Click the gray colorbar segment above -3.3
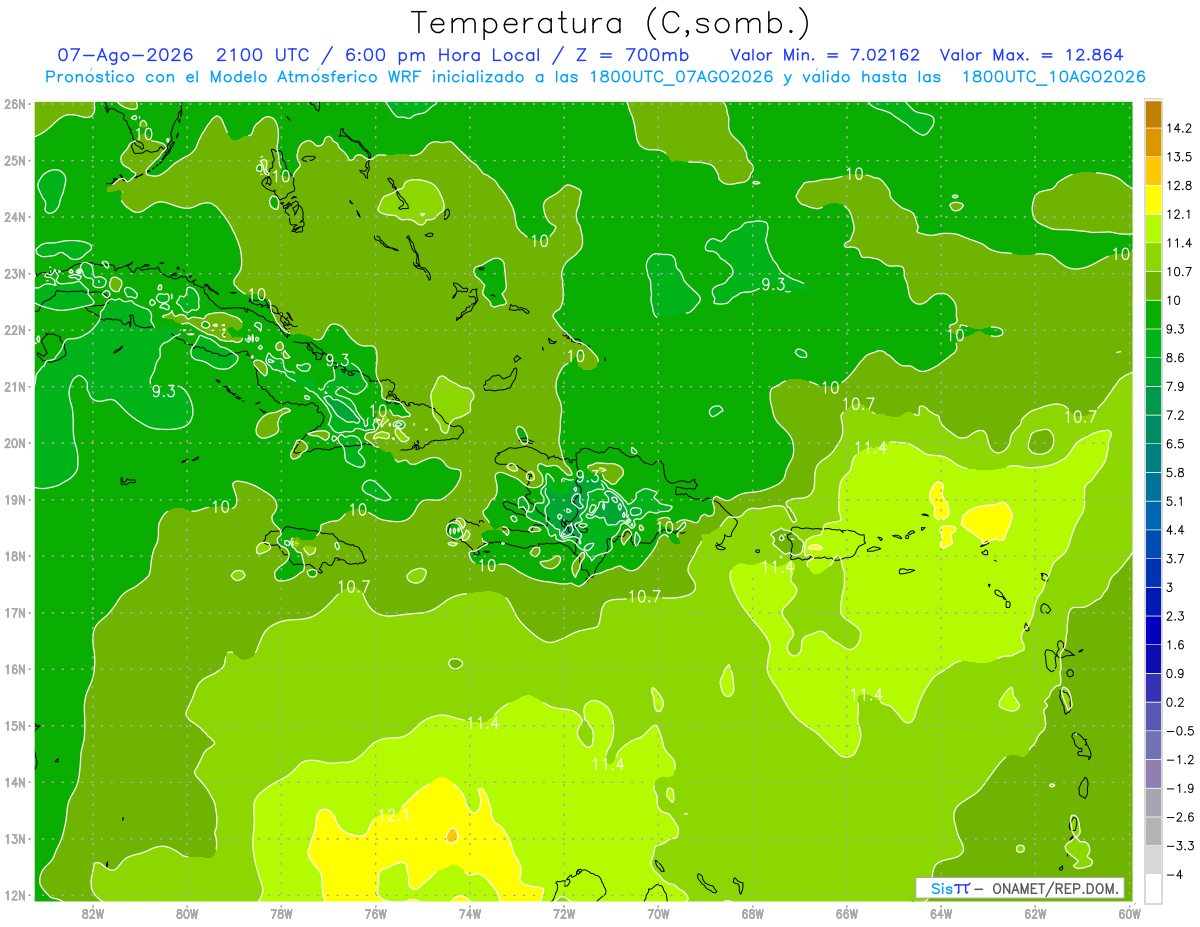 coord(1153,832)
